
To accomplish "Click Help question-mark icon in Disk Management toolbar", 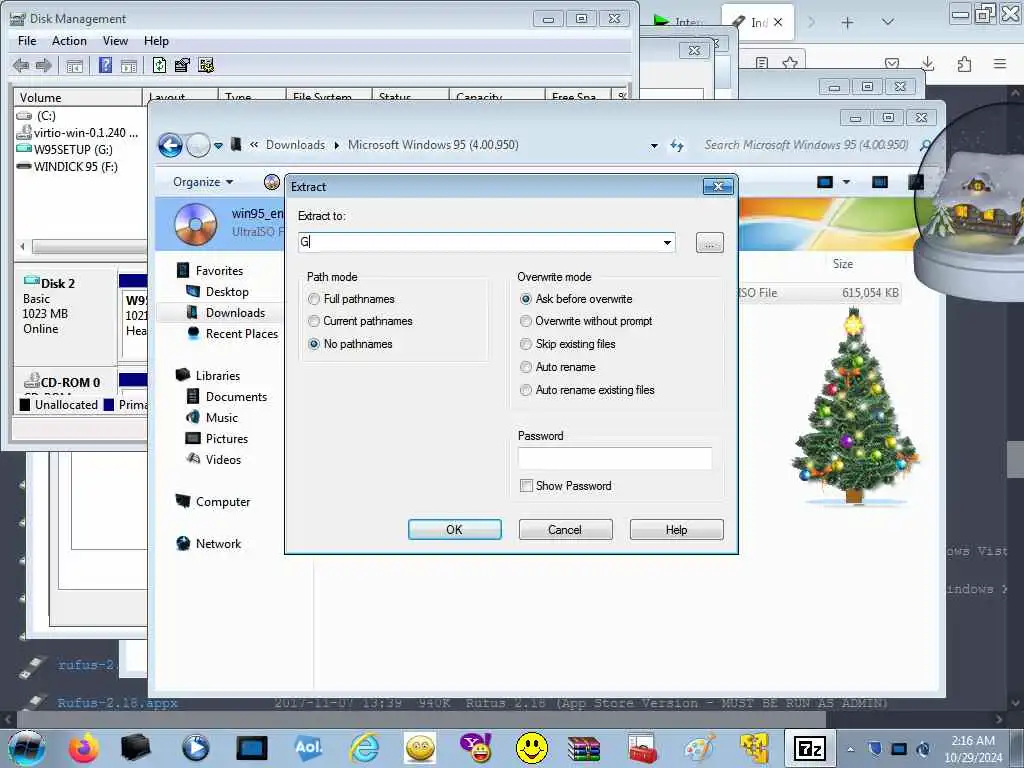I will coord(105,65).
